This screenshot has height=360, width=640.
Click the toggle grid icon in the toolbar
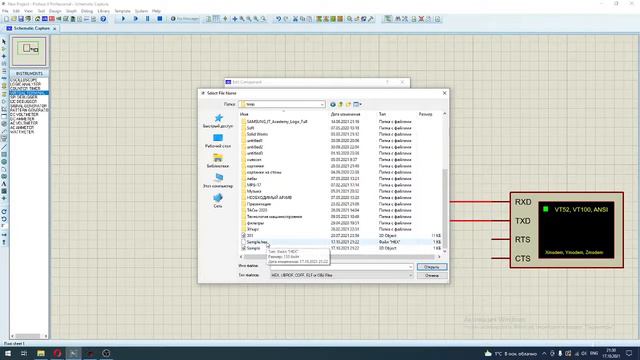pyautogui.click(x=216, y=19)
